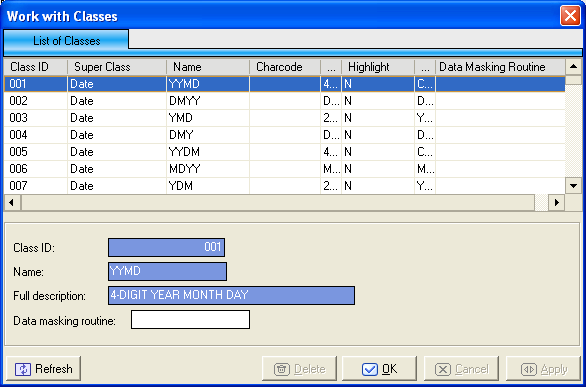
Task: Click into the Name input field
Action: (167, 272)
